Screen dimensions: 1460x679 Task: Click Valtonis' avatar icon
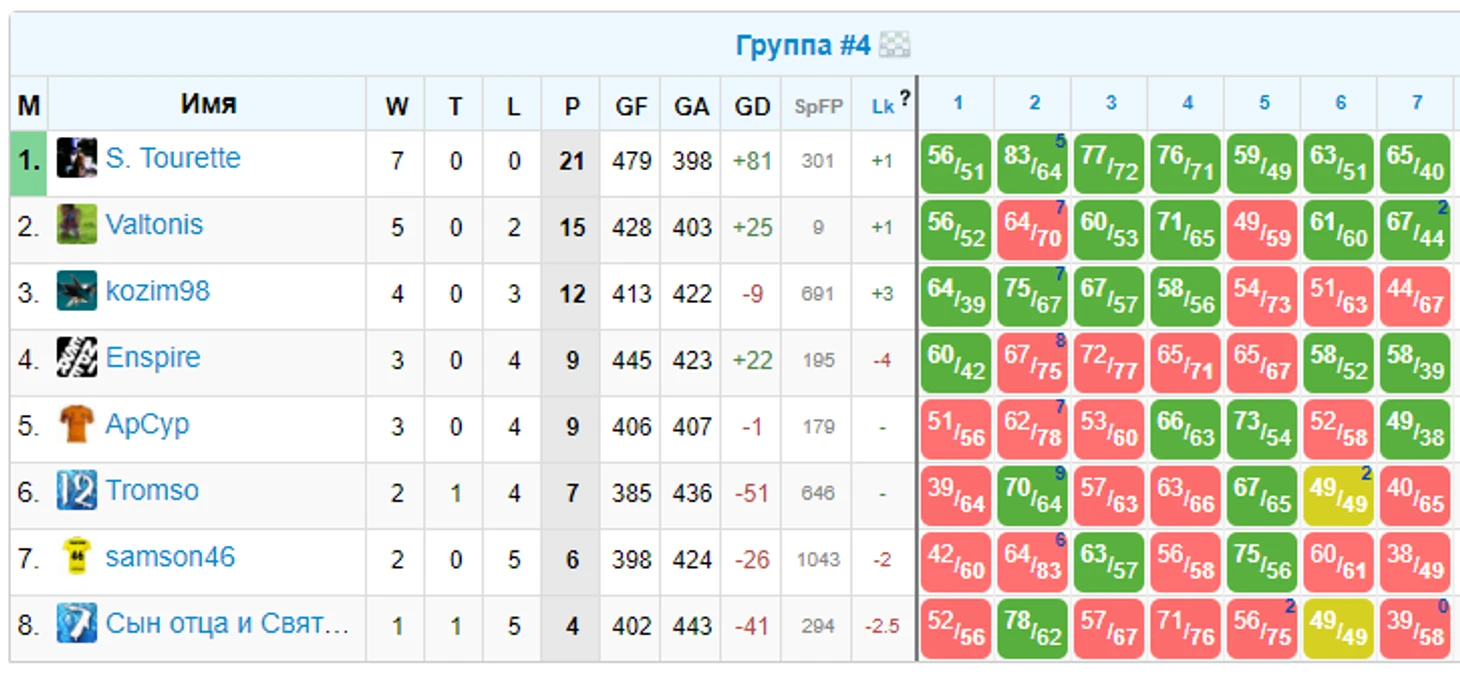tap(77, 225)
